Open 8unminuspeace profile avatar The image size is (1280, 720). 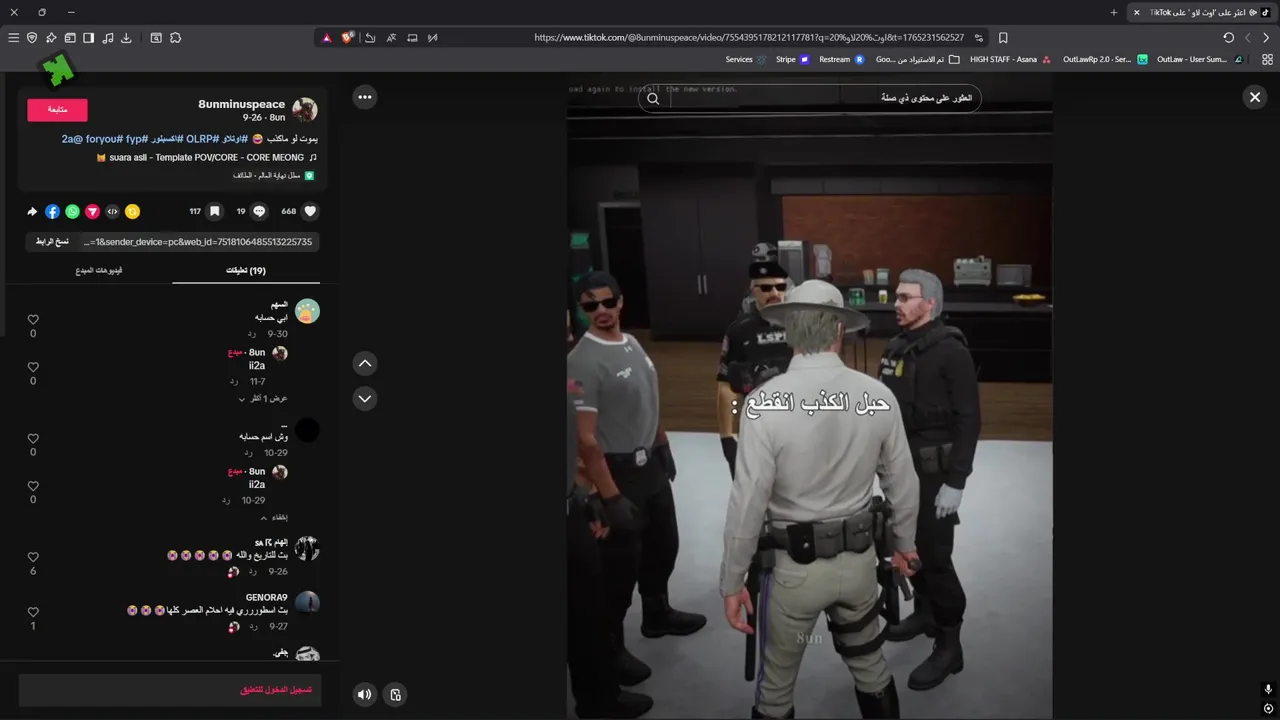coord(305,109)
